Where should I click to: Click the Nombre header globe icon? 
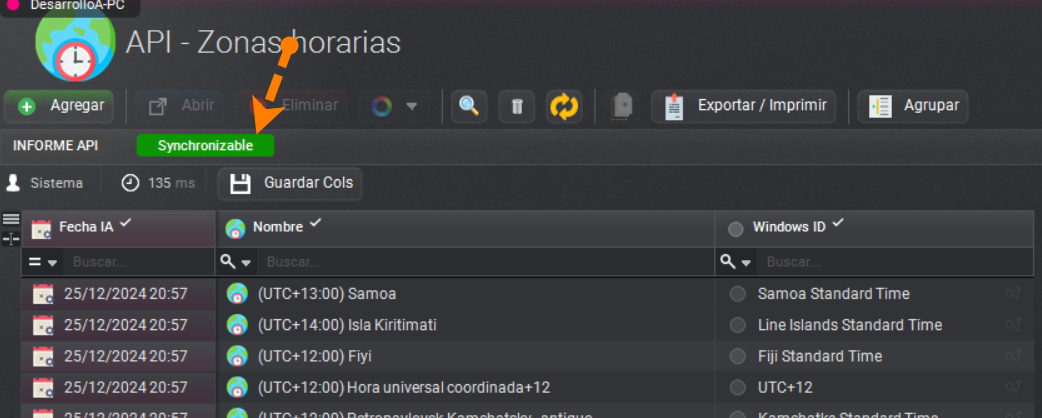(x=235, y=229)
